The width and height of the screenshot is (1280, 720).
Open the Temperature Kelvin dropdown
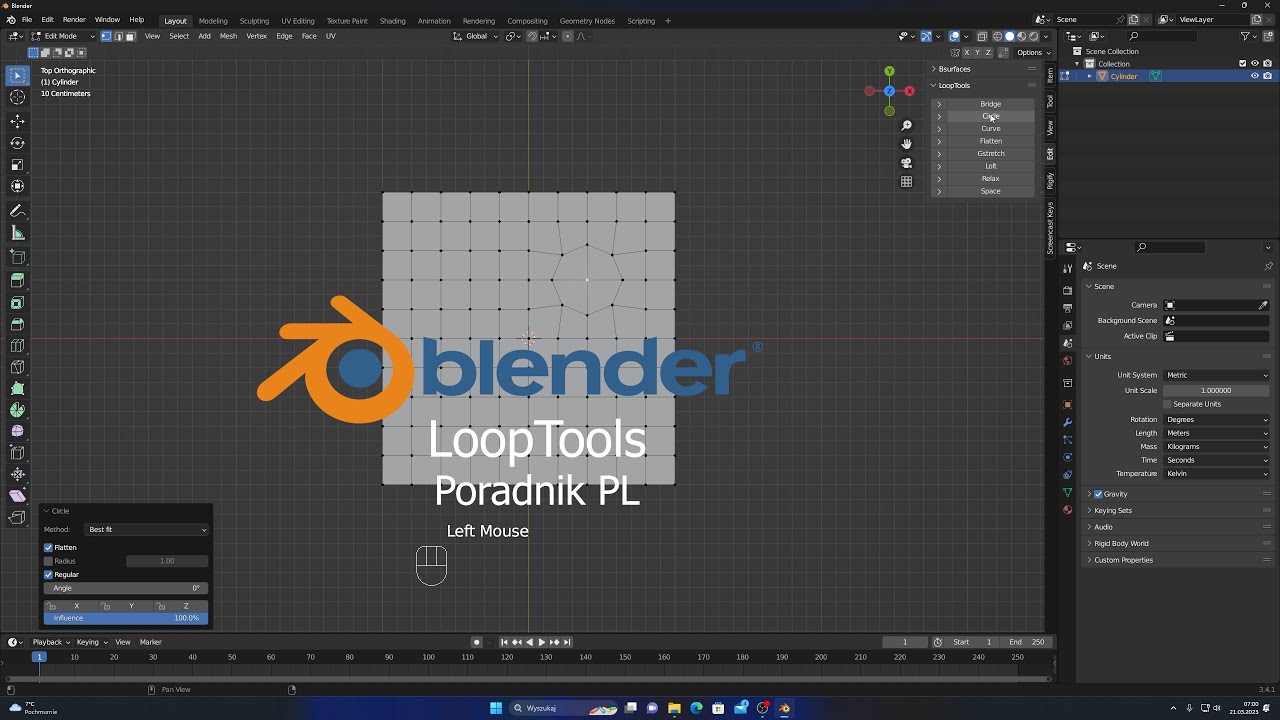pyautogui.click(x=1217, y=474)
